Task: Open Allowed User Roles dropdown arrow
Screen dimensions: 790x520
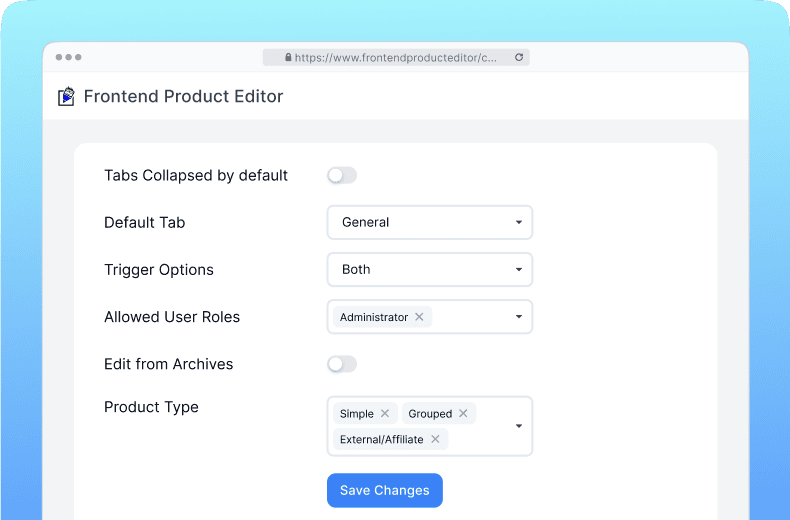Action: 519,317
